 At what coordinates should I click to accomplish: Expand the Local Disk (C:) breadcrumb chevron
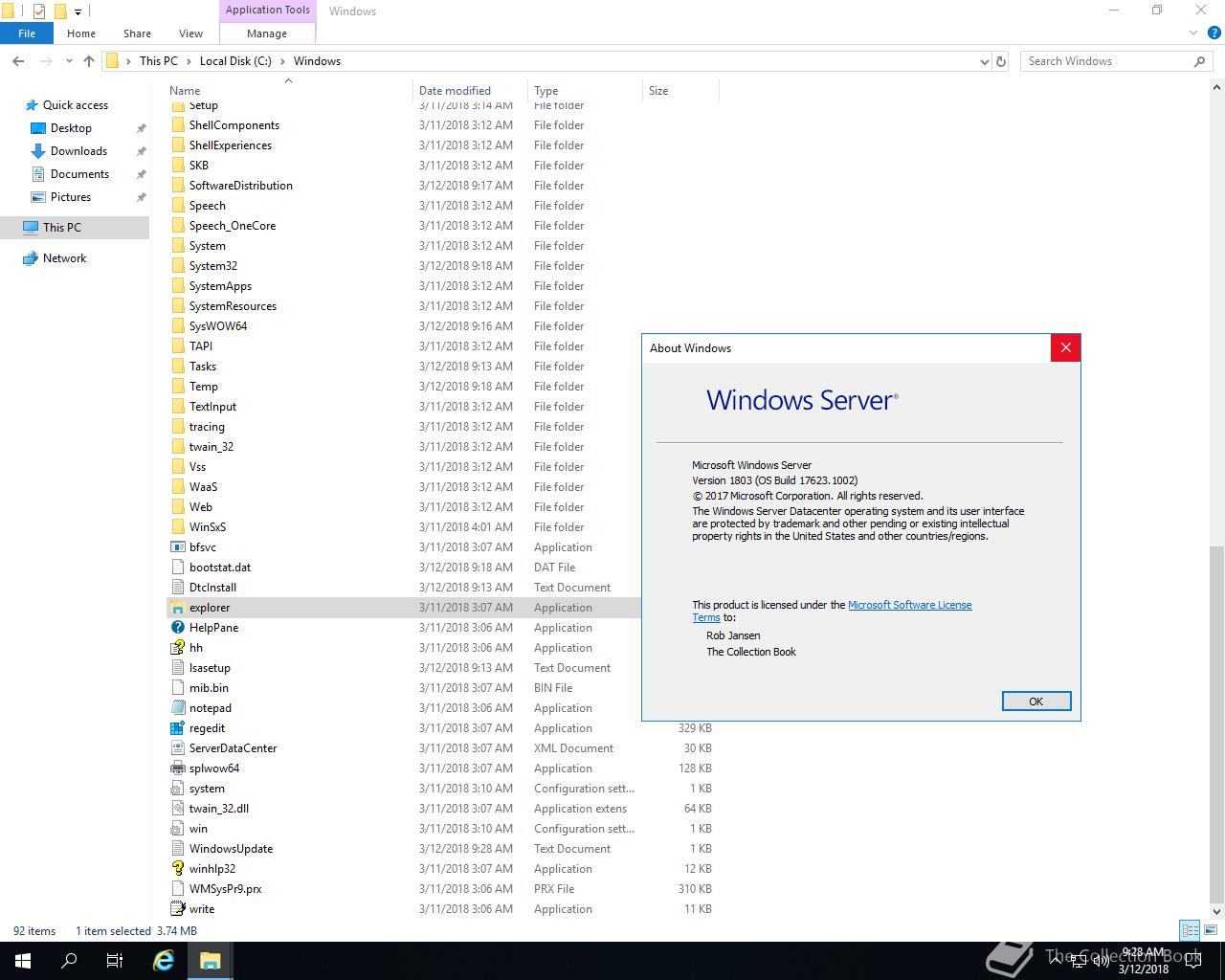282,61
